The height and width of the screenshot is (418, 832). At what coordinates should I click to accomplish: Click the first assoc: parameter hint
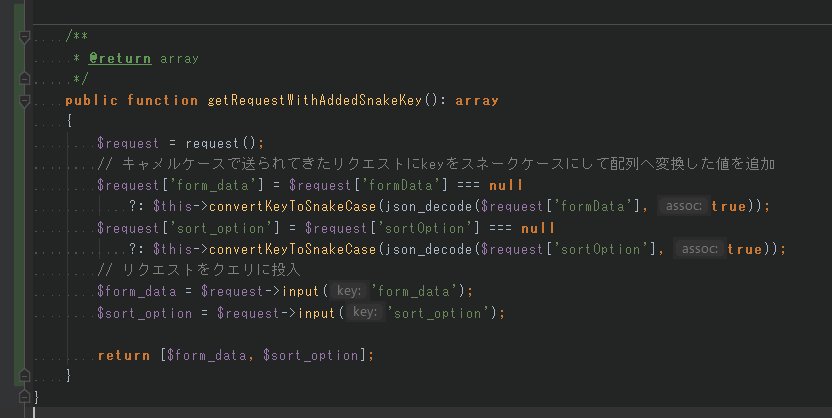point(682,207)
